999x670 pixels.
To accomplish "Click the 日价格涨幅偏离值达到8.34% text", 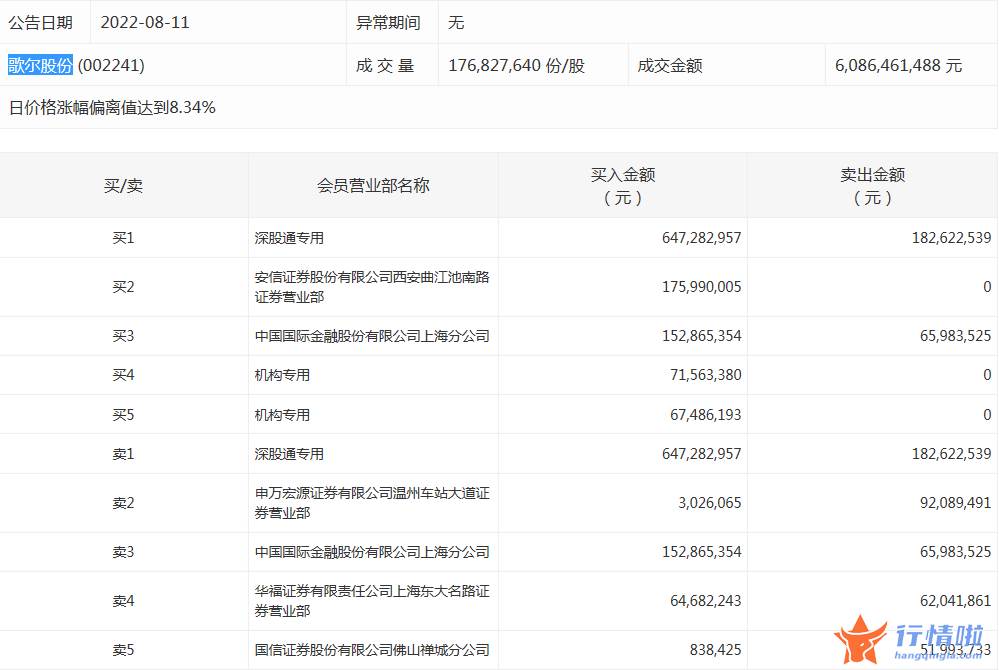I will coord(112,107).
